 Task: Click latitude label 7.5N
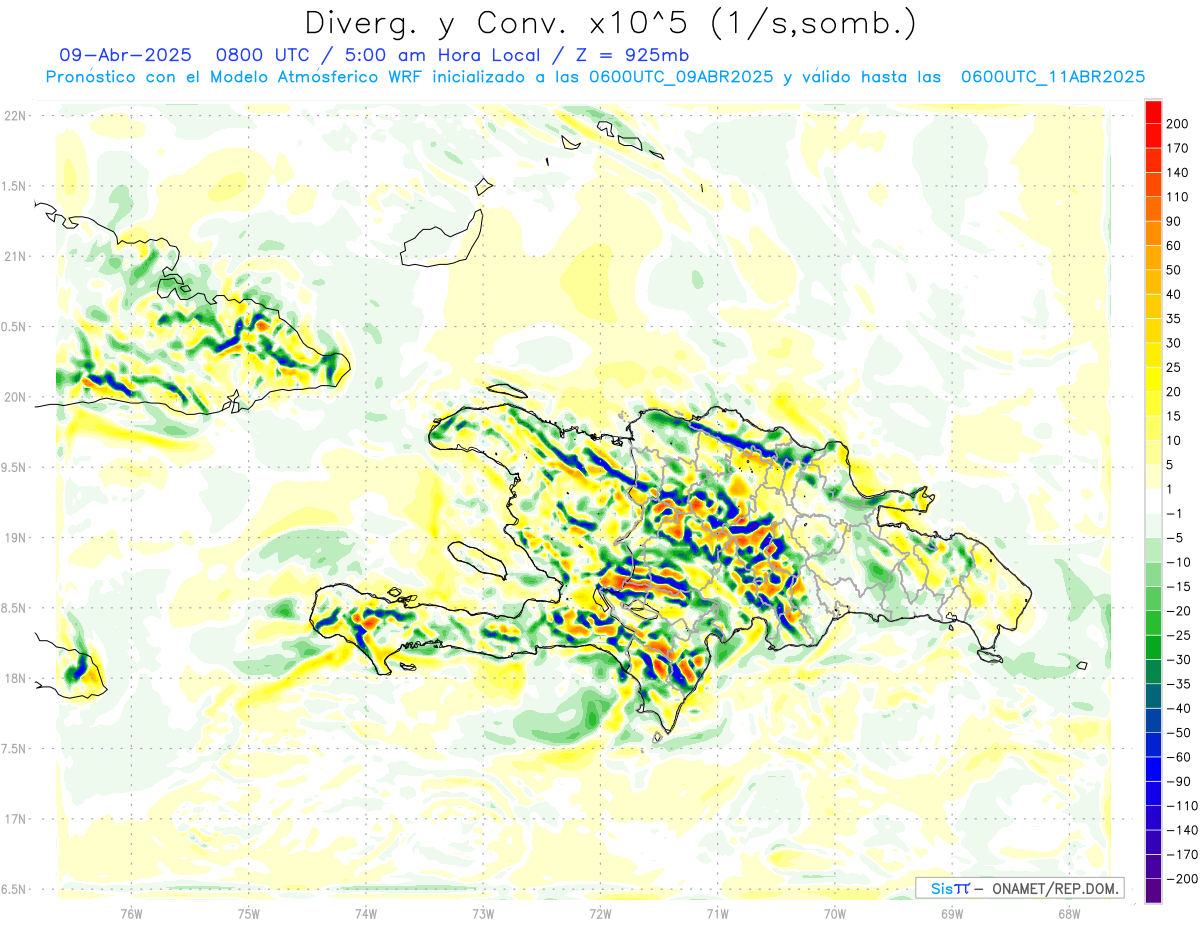click(15, 749)
